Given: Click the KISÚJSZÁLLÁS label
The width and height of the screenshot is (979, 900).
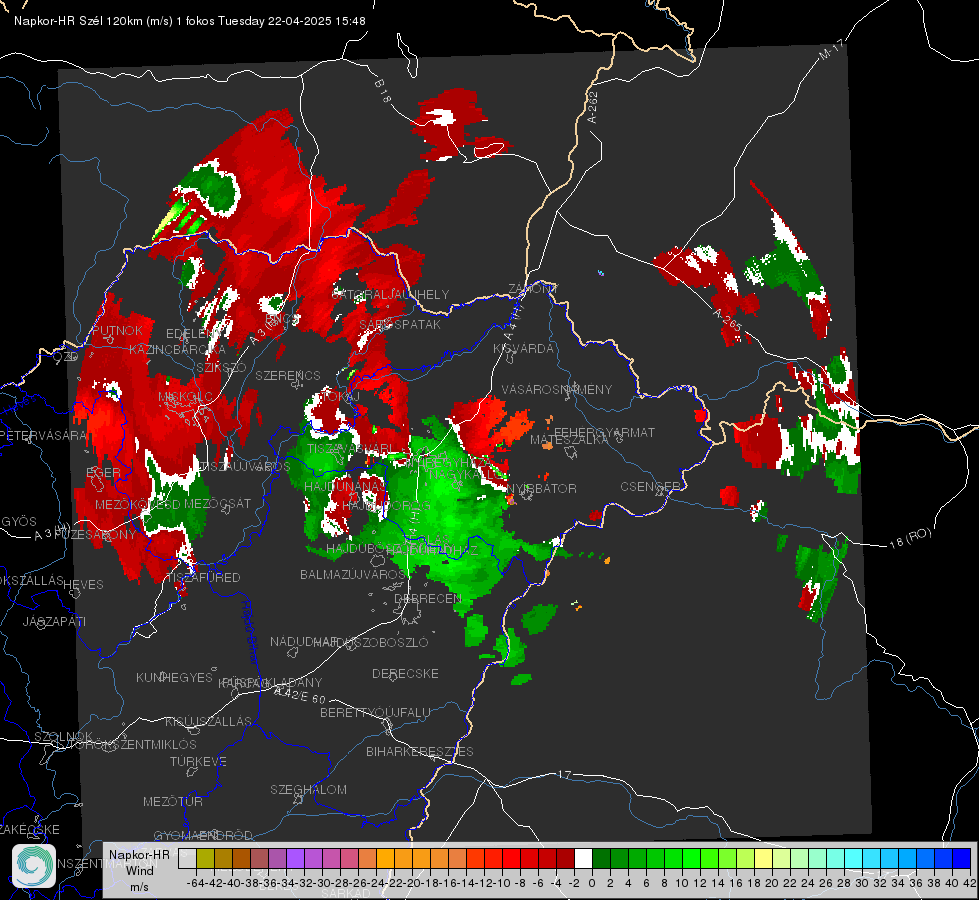Looking at the screenshot, I should [x=208, y=721].
